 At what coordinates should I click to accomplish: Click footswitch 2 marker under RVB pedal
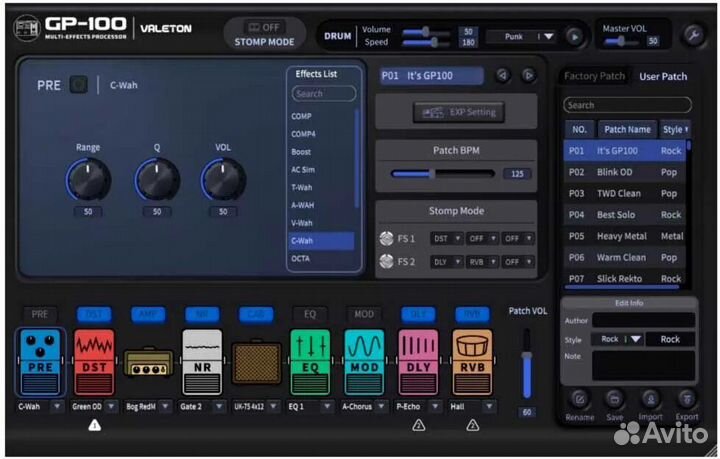[472, 425]
